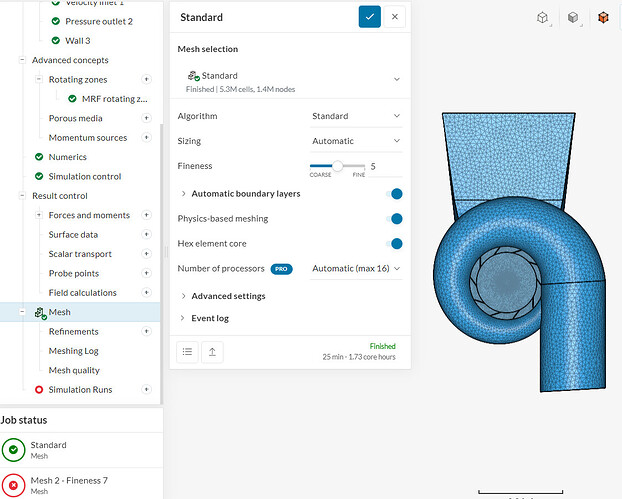Click the upload arrow icon below Event log
Viewport: 622px width, 499px height.
point(212,351)
